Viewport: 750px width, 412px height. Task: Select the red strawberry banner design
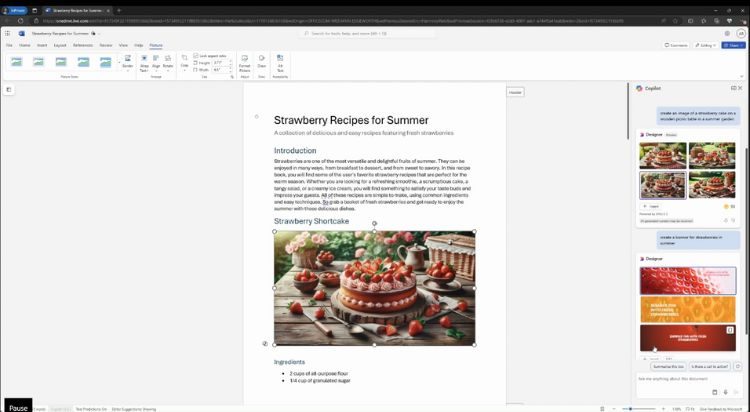point(688,281)
